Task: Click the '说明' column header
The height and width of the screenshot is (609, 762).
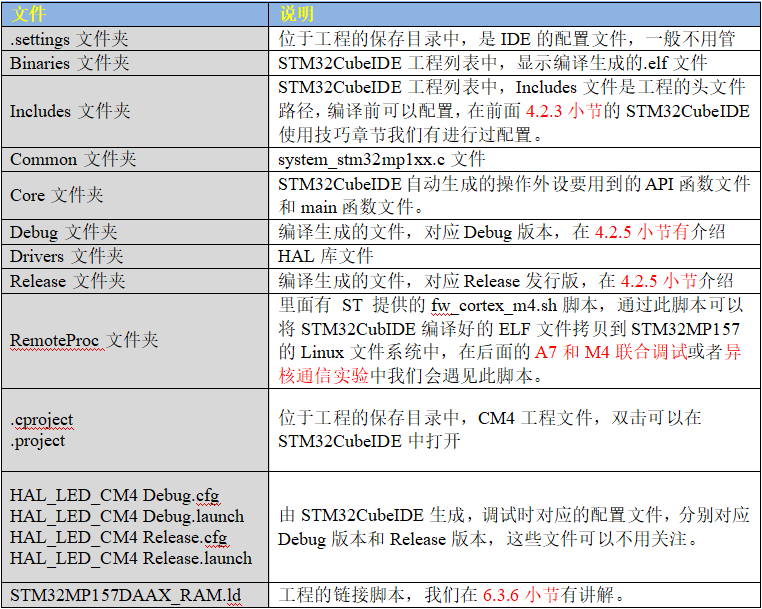Action: [x=515, y=14]
